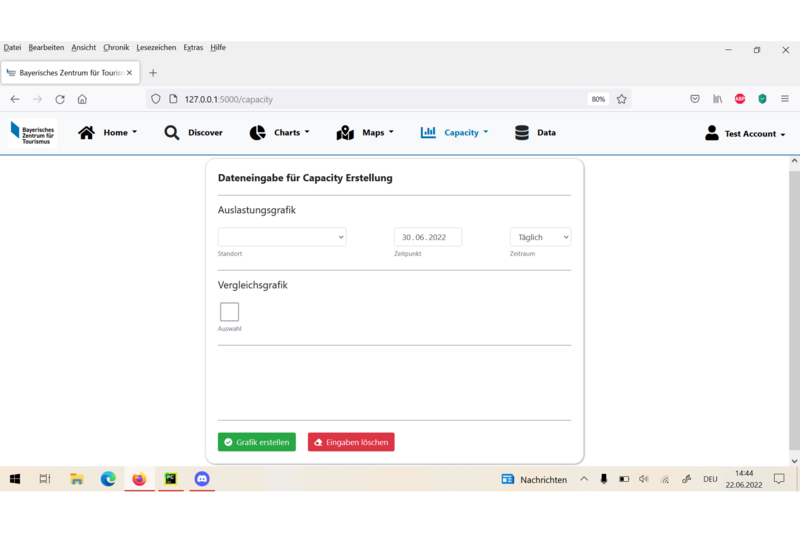The image size is (800, 533).
Task: Click the Data database icon
Action: coord(522,133)
